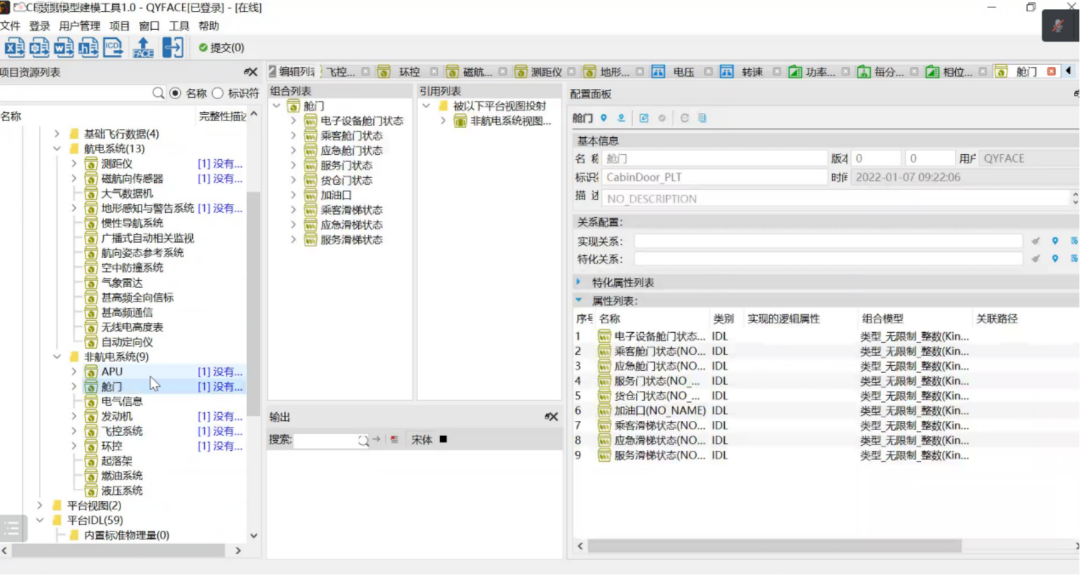The image size is (1080, 575).
Task: Open the 工具 menu
Action: tap(179, 26)
